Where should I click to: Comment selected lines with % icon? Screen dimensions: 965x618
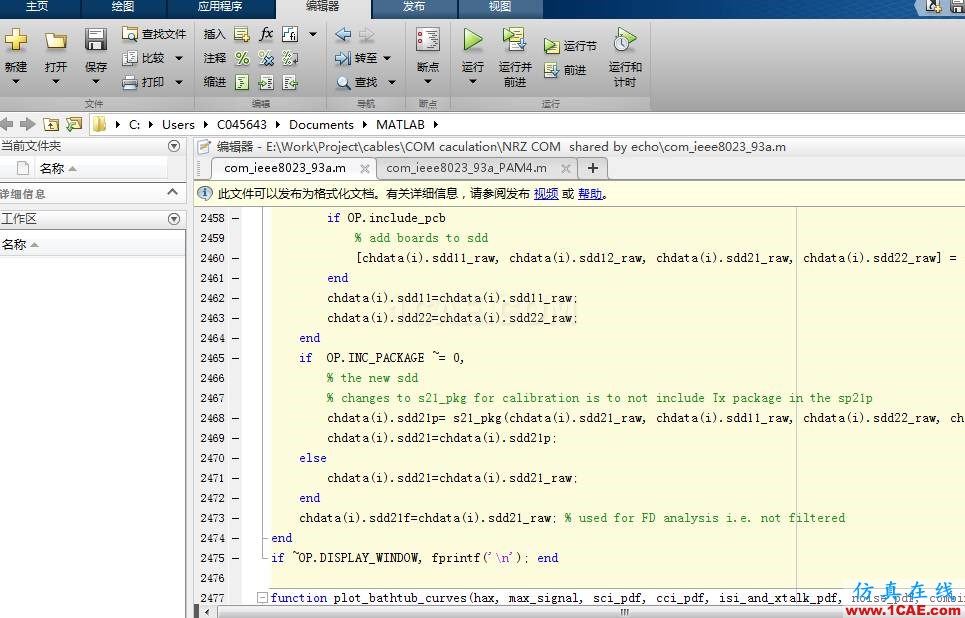[x=242, y=58]
